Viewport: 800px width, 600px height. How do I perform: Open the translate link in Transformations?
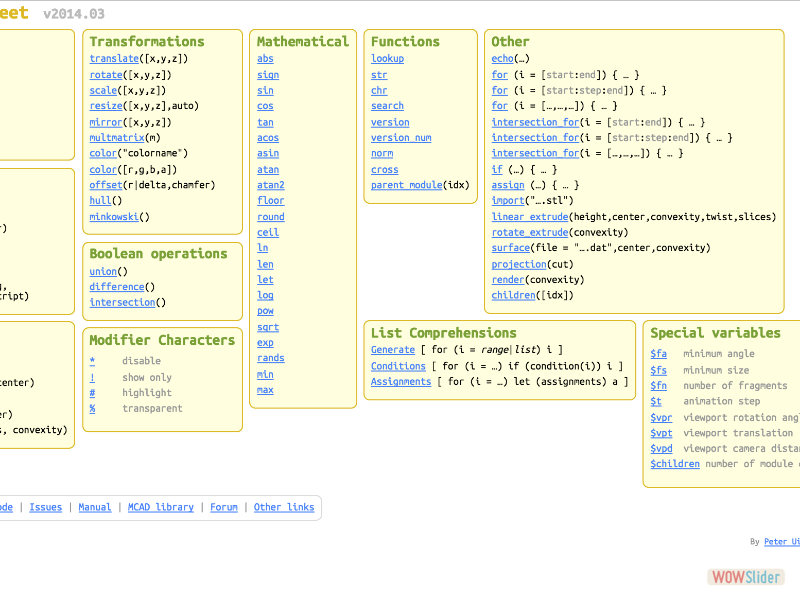pyautogui.click(x=114, y=59)
